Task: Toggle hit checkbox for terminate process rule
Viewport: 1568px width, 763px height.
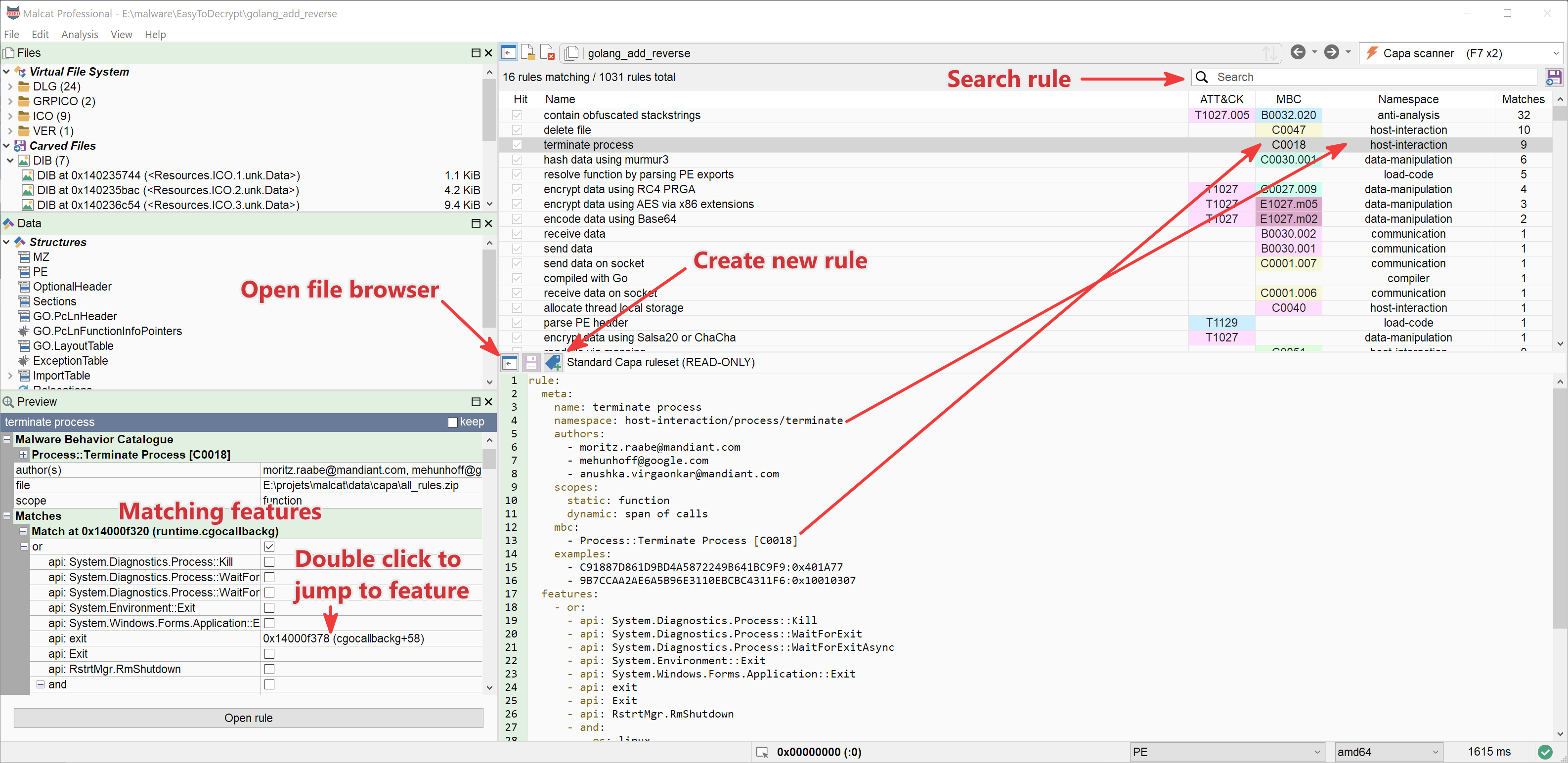Action: (517, 145)
